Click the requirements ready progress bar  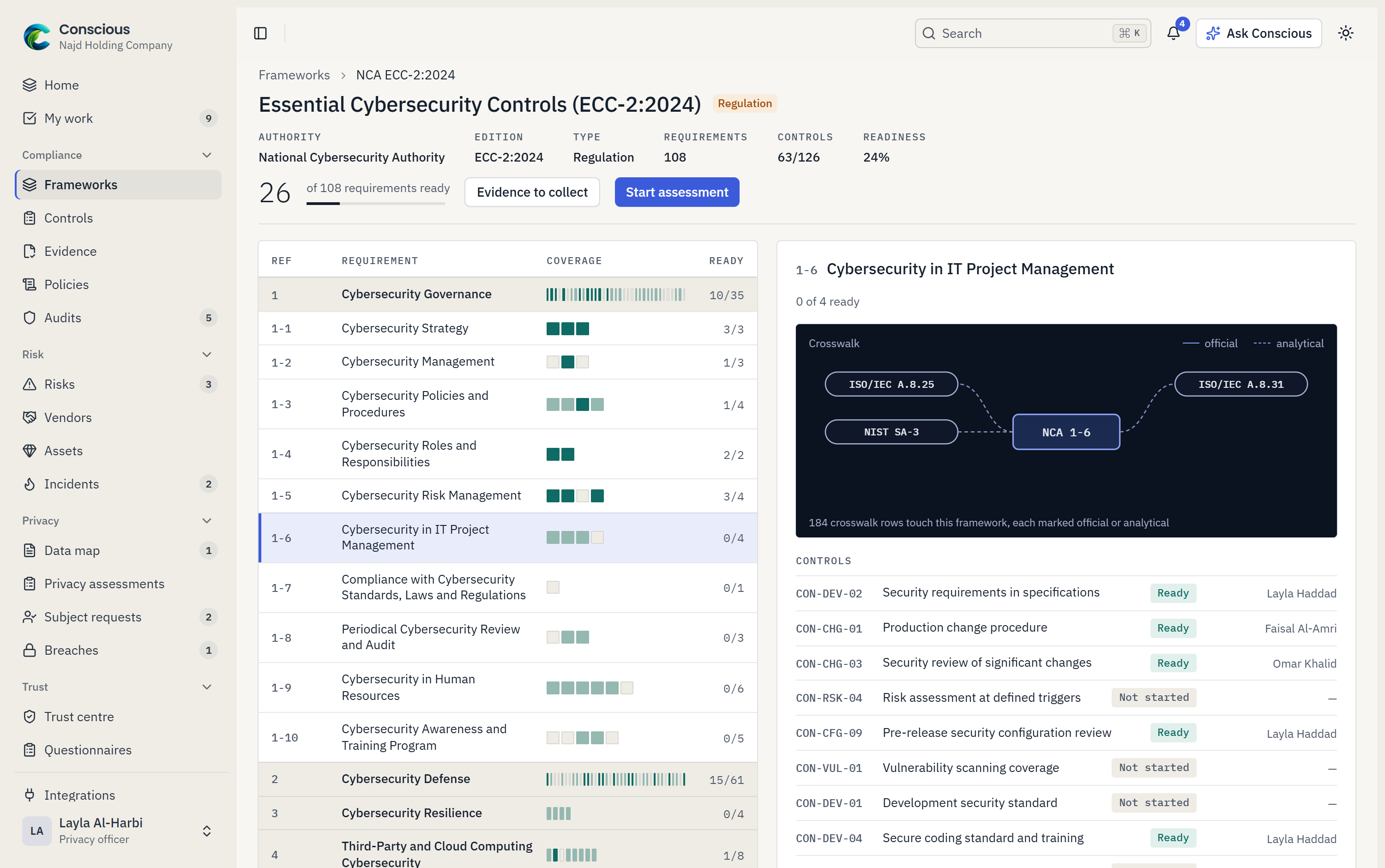click(x=375, y=203)
